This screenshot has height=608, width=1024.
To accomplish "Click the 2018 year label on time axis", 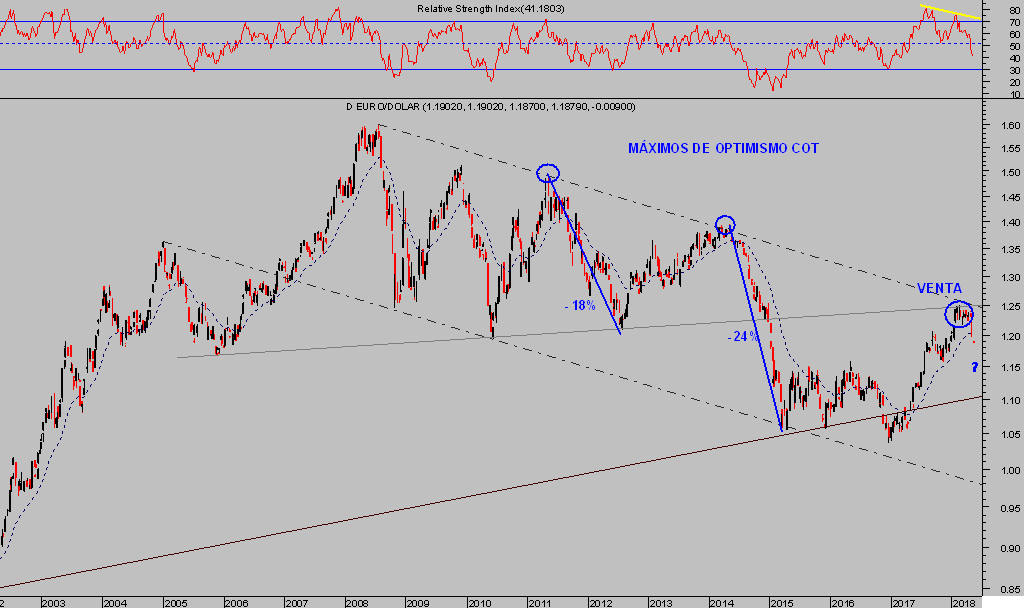I will pos(963,602).
